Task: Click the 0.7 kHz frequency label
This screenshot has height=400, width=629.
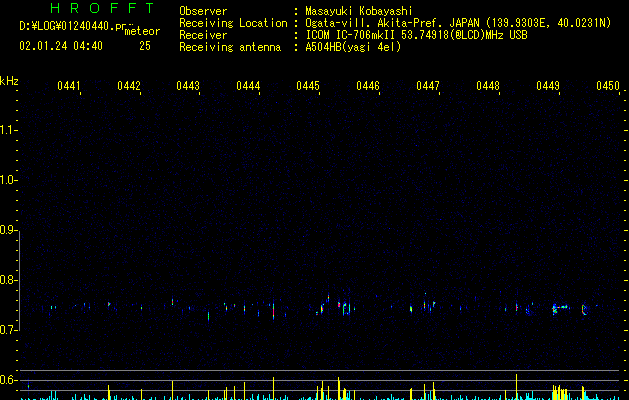Action: coord(8,330)
